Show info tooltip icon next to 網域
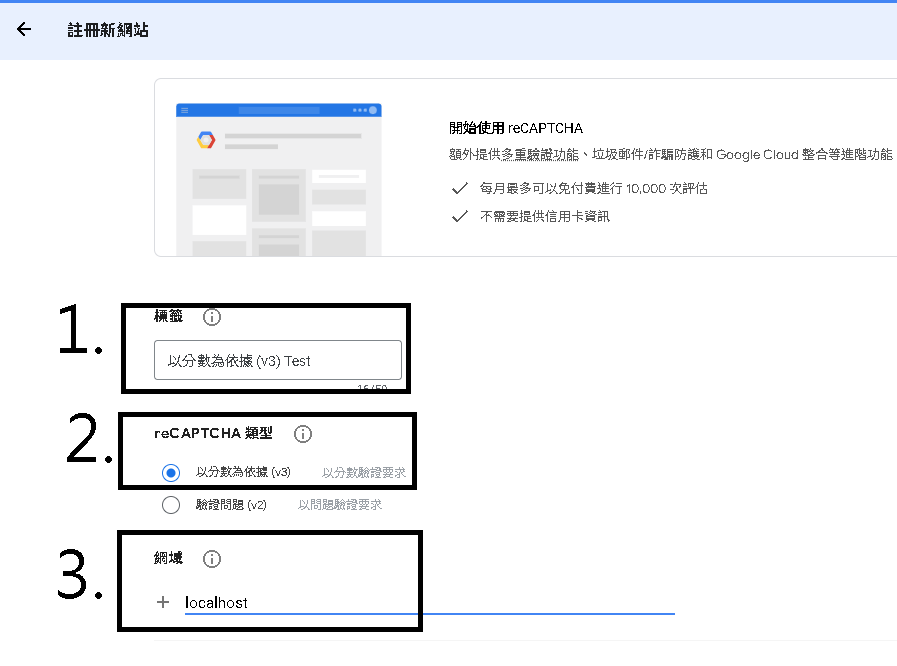 pyautogui.click(x=212, y=559)
